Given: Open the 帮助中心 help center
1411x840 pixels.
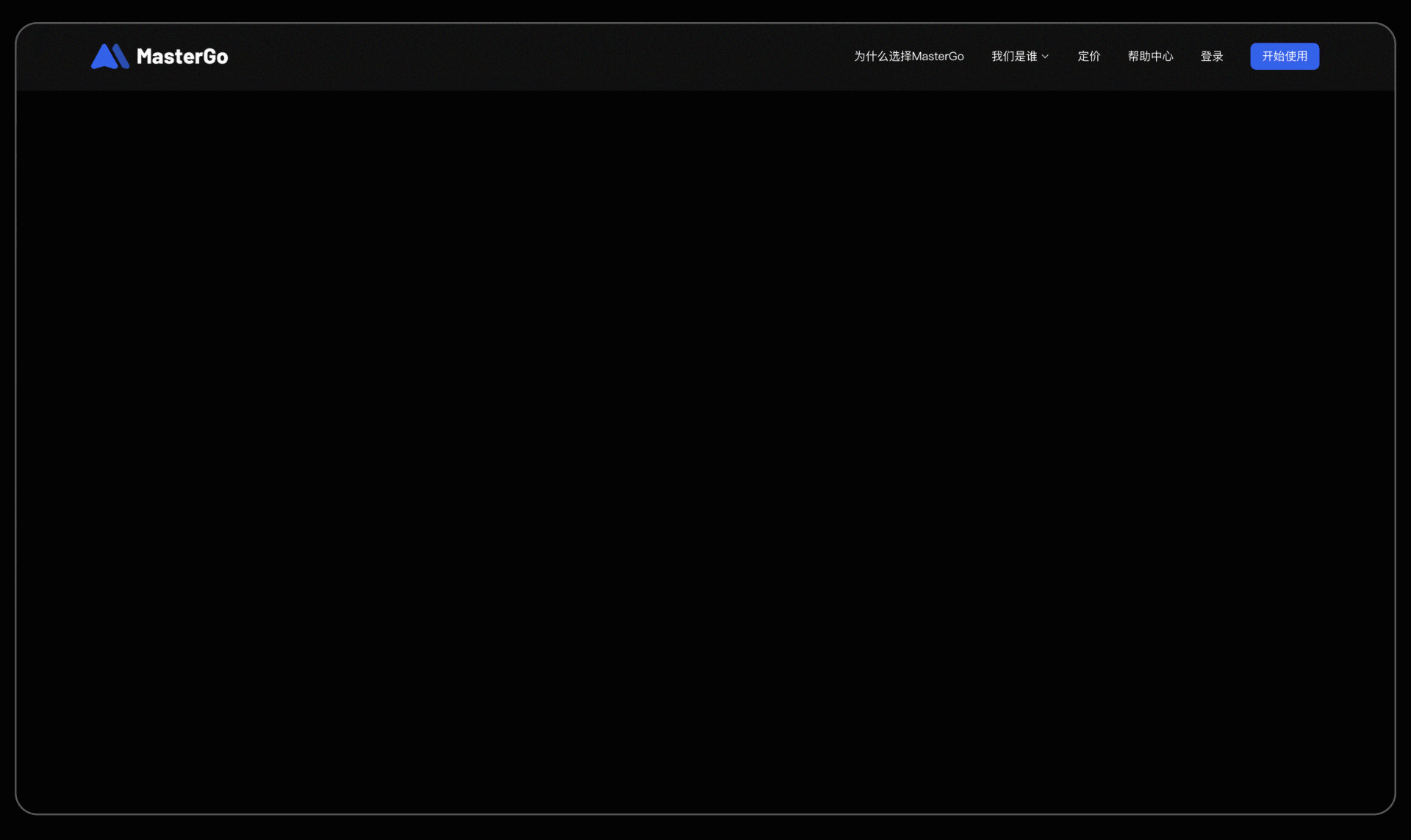Looking at the screenshot, I should pyautogui.click(x=1150, y=57).
